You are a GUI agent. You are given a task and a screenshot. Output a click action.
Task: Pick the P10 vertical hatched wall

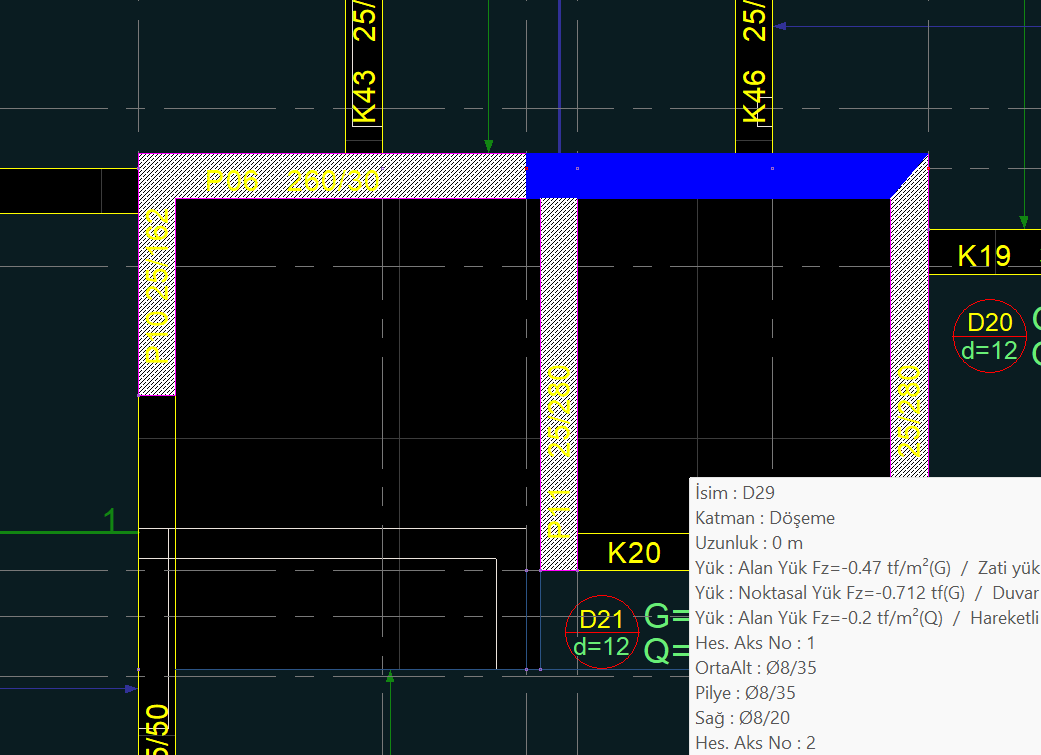pyautogui.click(x=157, y=290)
